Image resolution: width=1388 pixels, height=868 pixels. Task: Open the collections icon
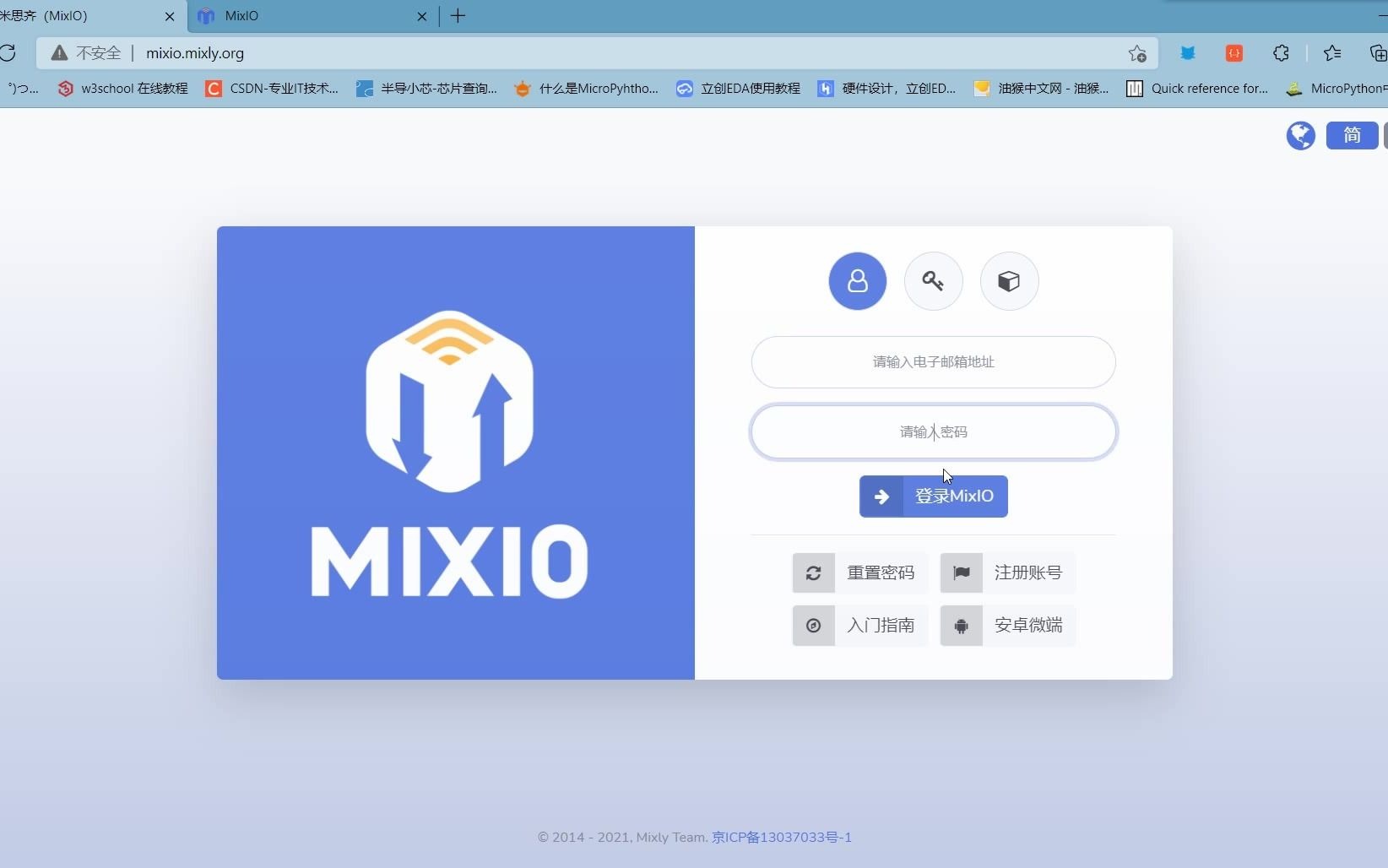[x=1378, y=53]
